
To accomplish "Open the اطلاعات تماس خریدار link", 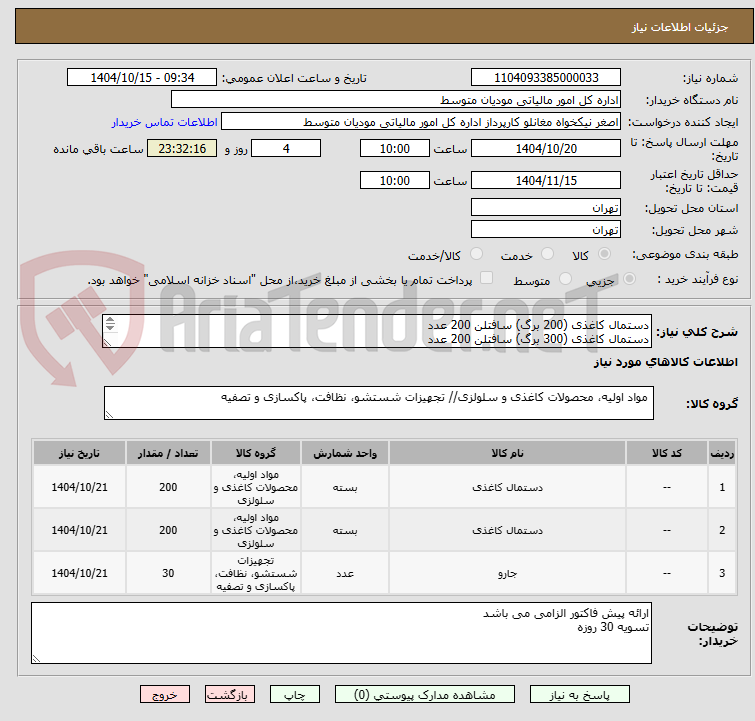I will (165, 122).
